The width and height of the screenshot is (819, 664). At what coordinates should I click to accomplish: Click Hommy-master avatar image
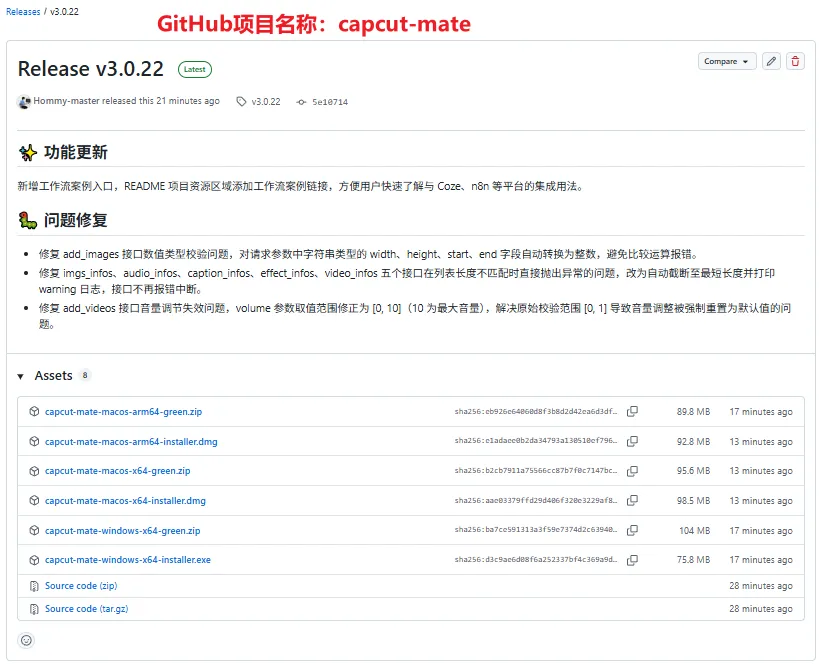24,101
